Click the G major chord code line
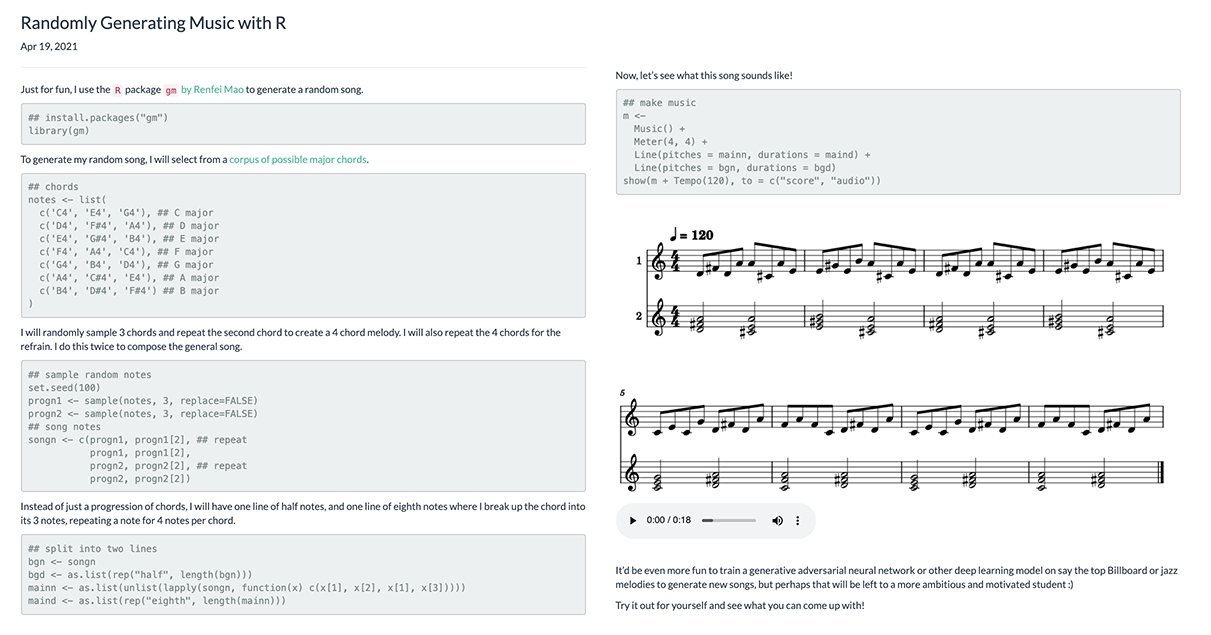The width and height of the screenshot is (1211, 635). 127,264
